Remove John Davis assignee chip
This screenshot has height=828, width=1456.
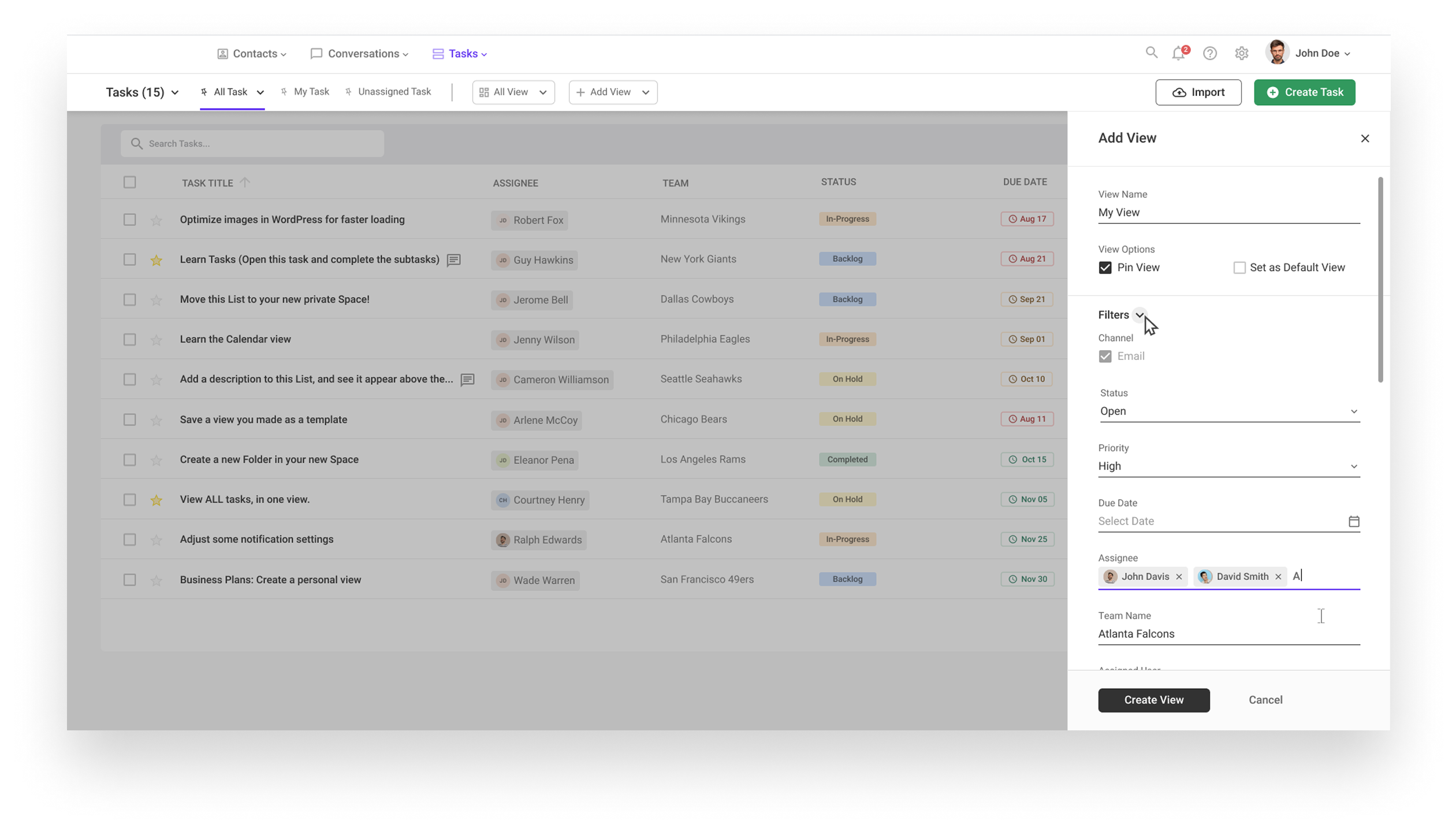(1178, 577)
